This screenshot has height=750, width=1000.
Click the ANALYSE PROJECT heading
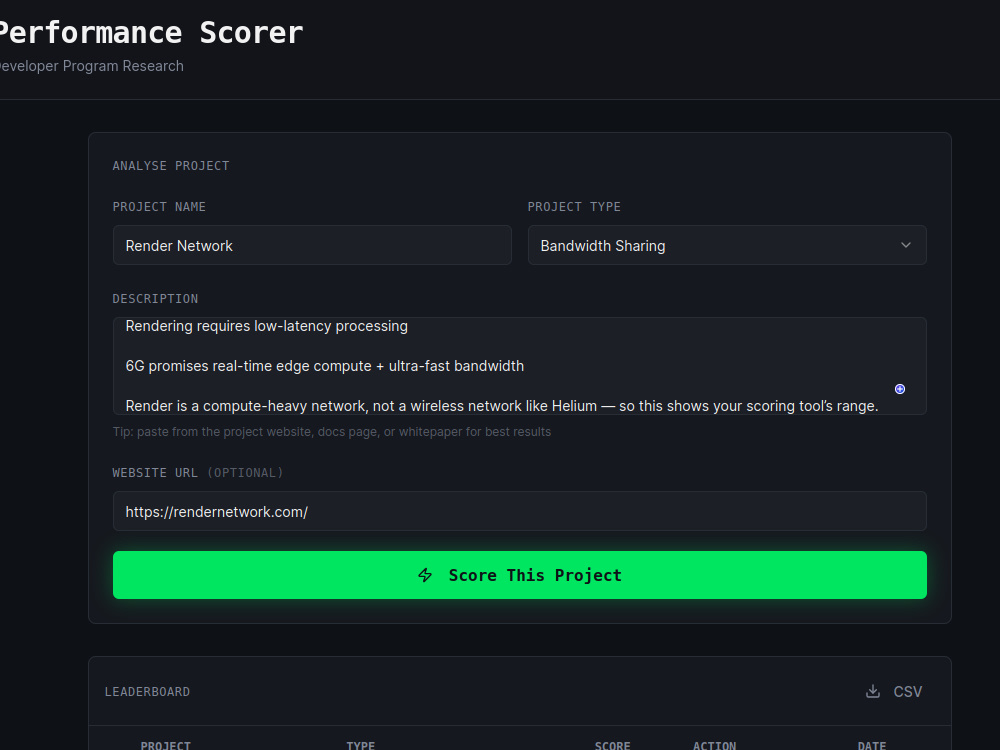[x=171, y=166]
